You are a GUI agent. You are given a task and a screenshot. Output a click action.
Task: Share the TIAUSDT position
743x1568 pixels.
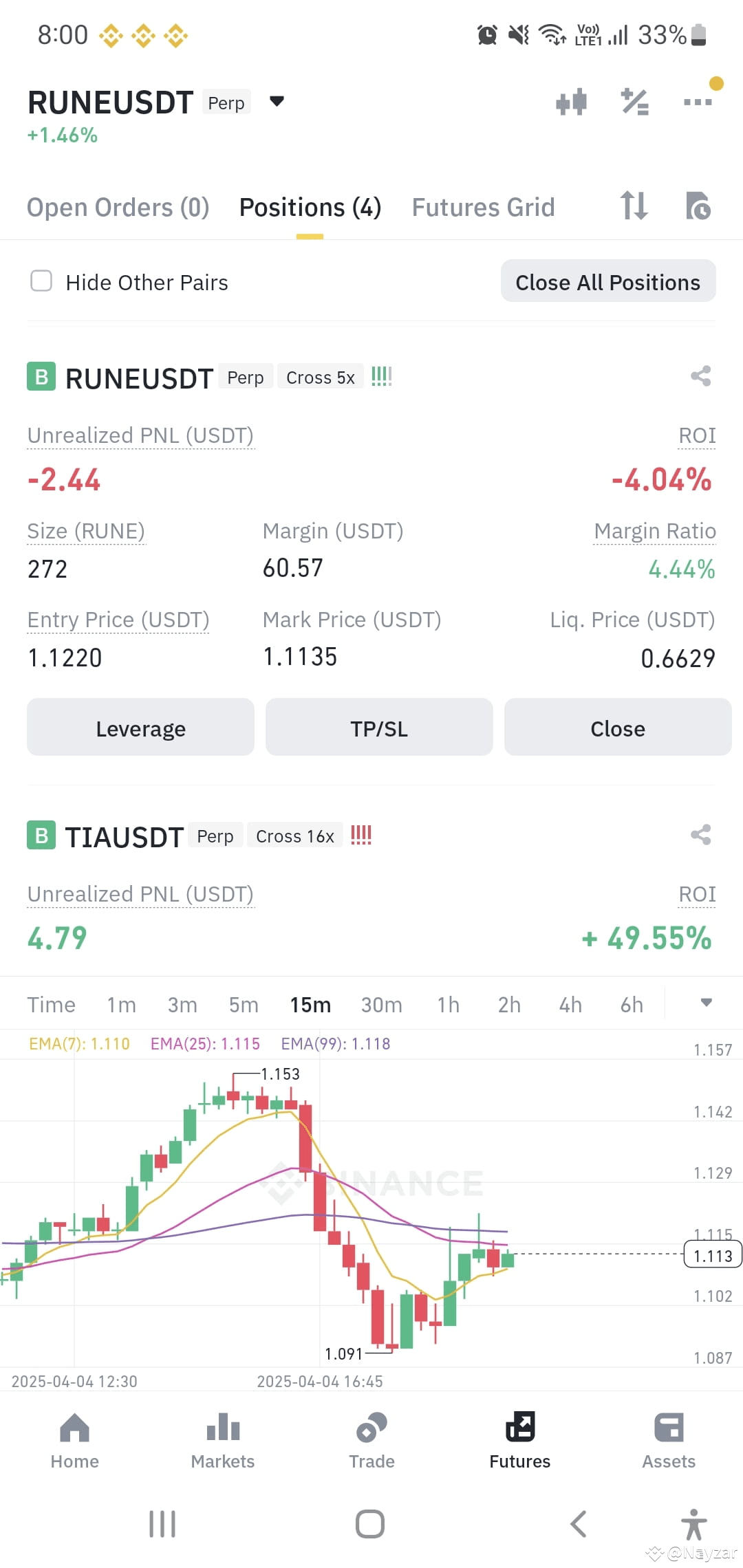pos(700,835)
